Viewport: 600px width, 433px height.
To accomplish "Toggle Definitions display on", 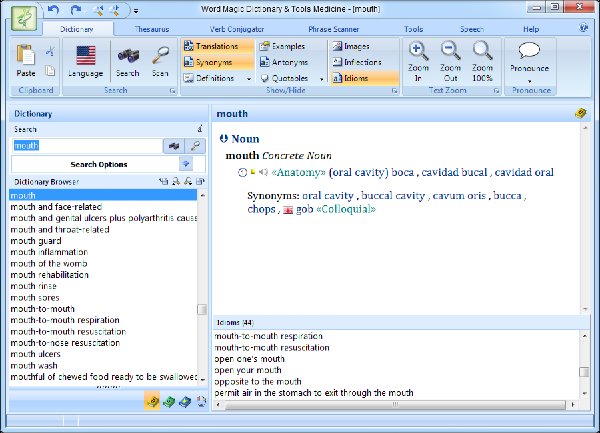I will pos(213,78).
